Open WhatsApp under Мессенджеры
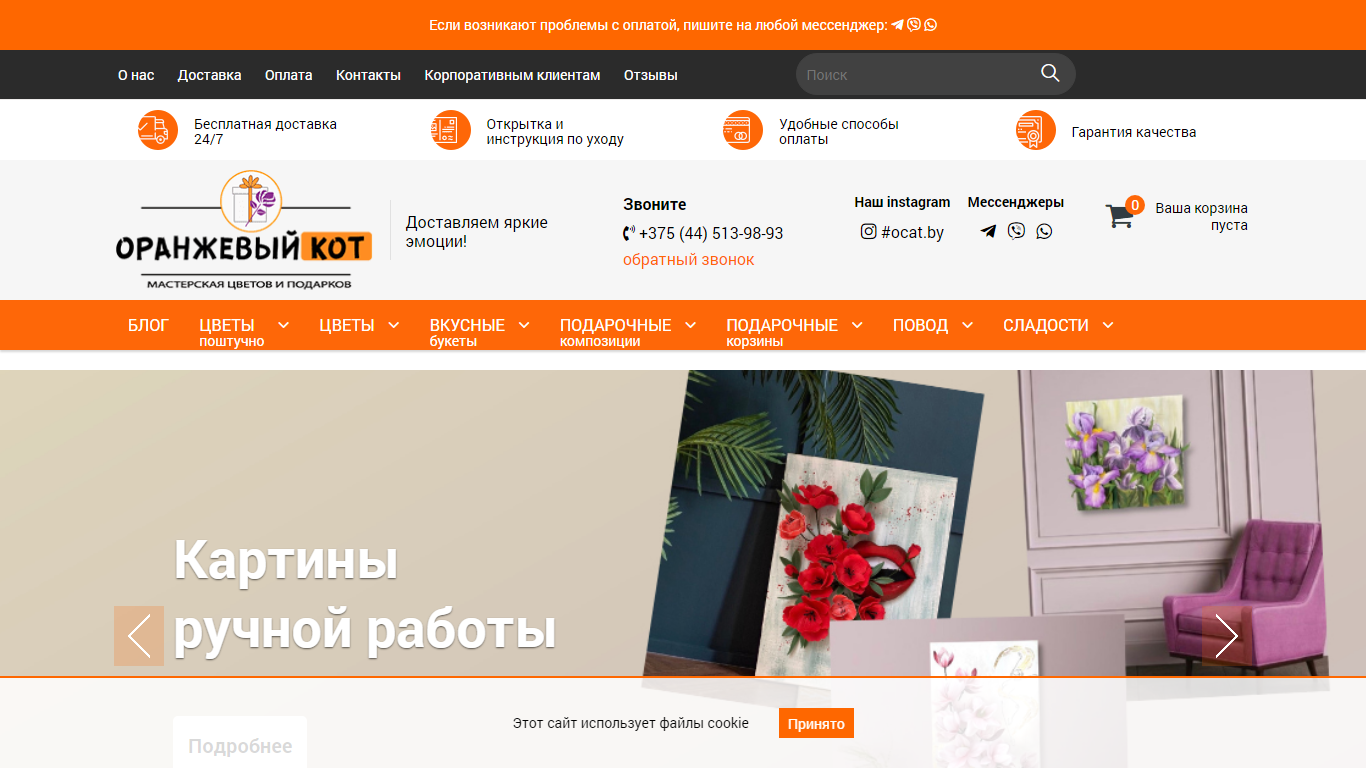Screen dimensions: 1366x768 (x=1044, y=231)
